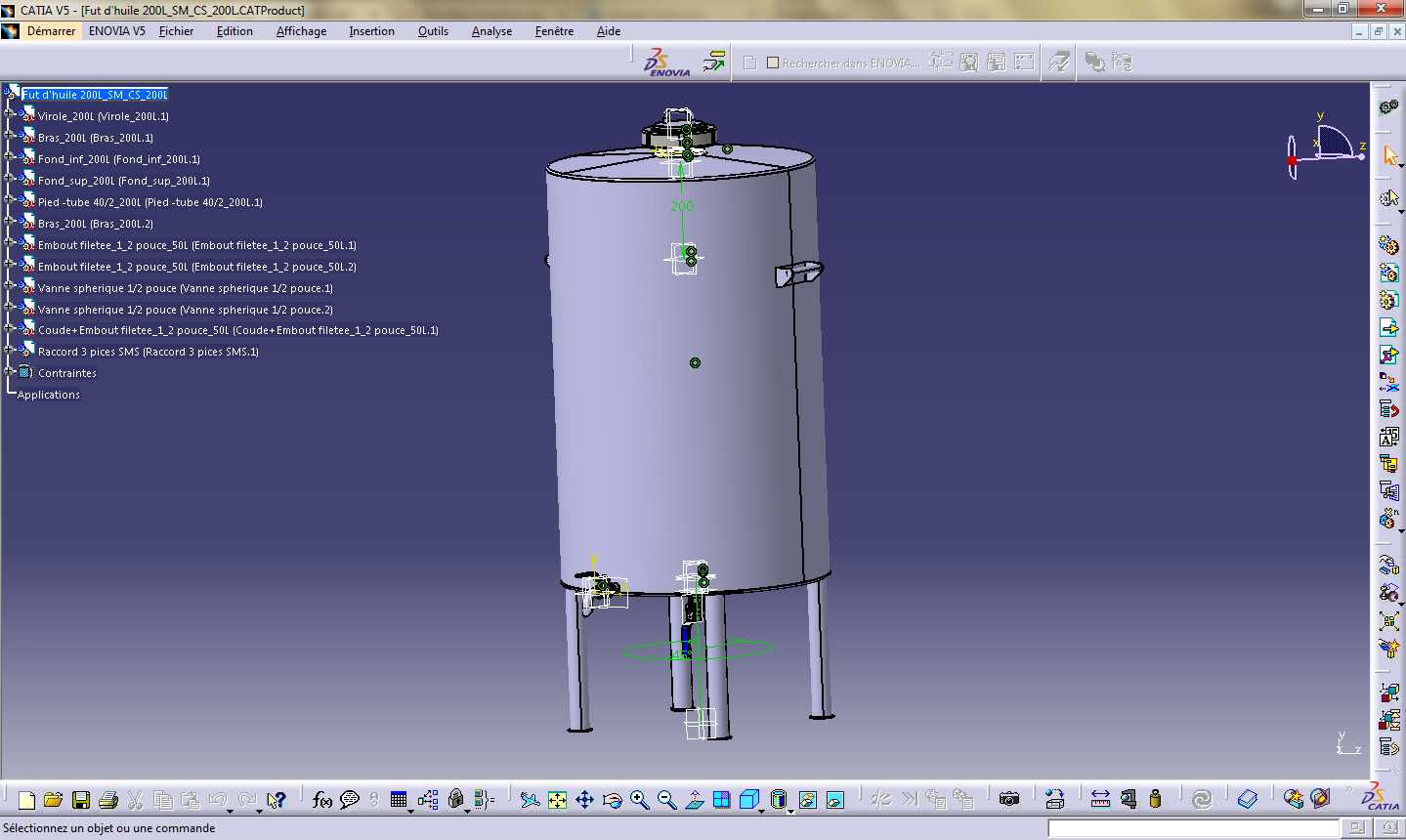Click the Isometric View cube icon
1406x840 pixels.
click(x=748, y=800)
